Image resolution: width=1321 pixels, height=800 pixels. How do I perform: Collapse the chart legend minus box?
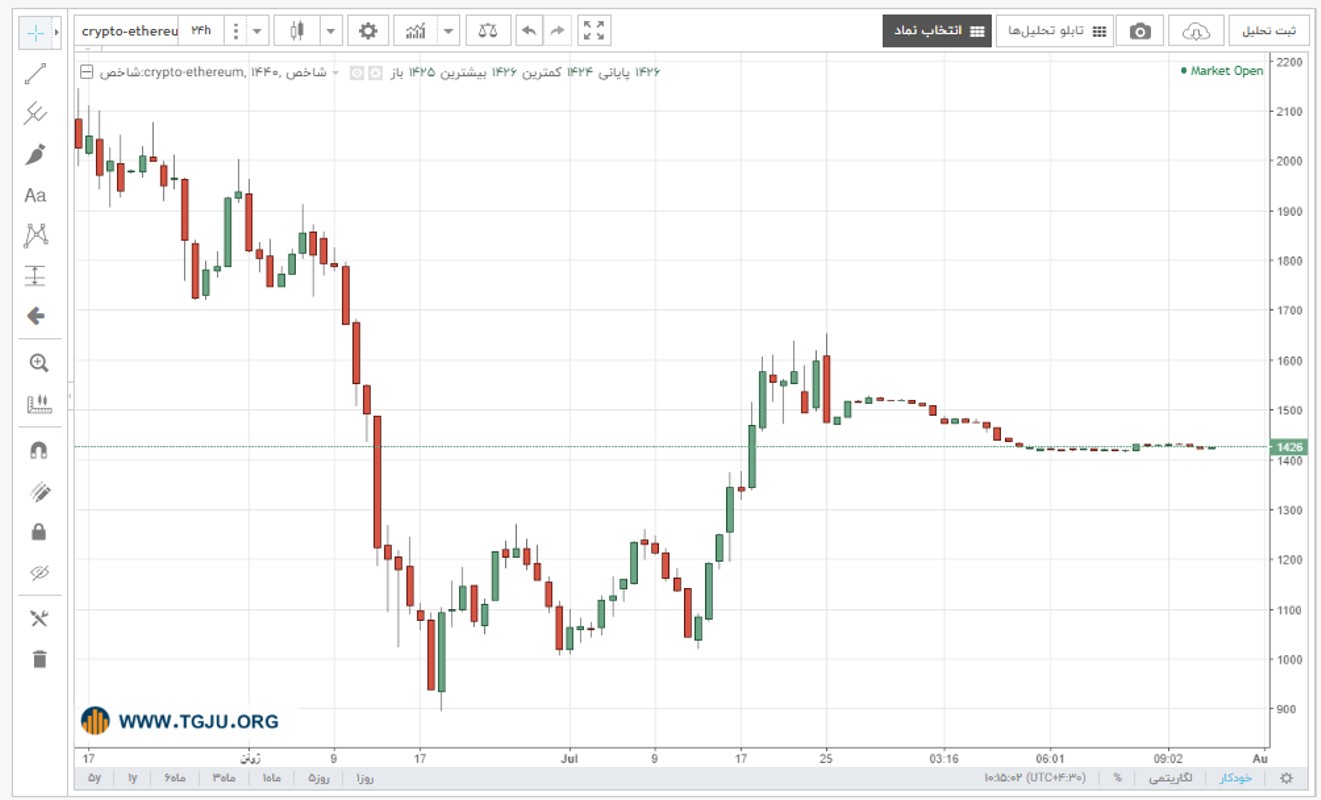tap(86, 72)
